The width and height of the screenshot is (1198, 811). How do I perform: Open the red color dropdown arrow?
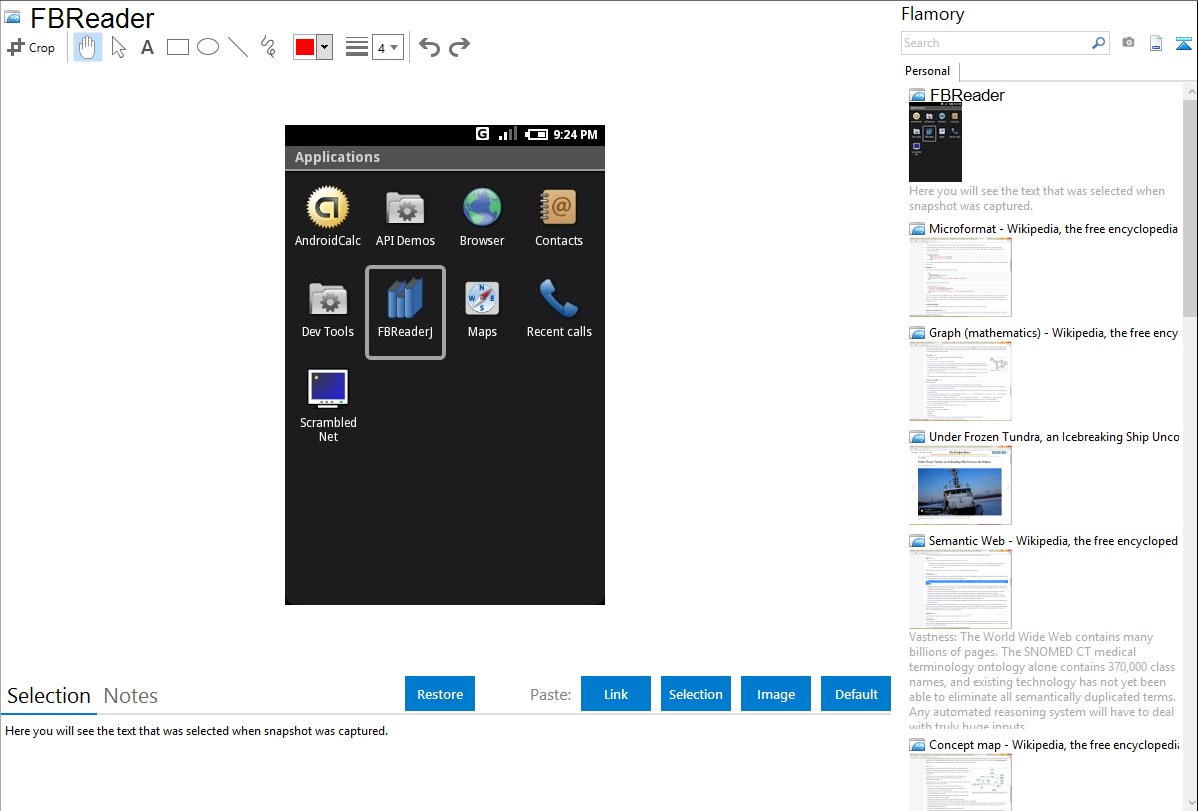[324, 47]
